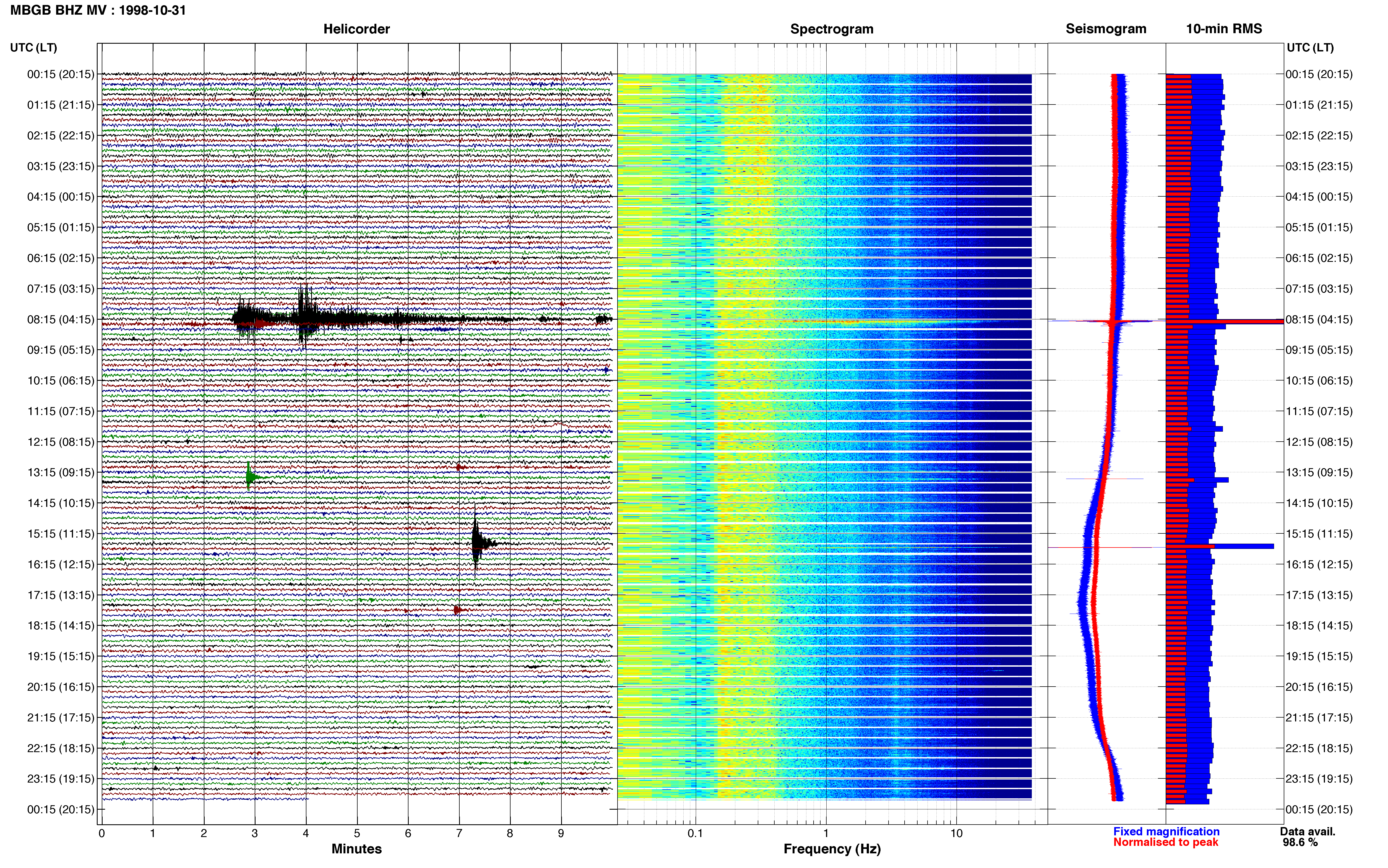
Task: Click left-axis time label '01:15 (21:15)'
Action: [x=60, y=105]
